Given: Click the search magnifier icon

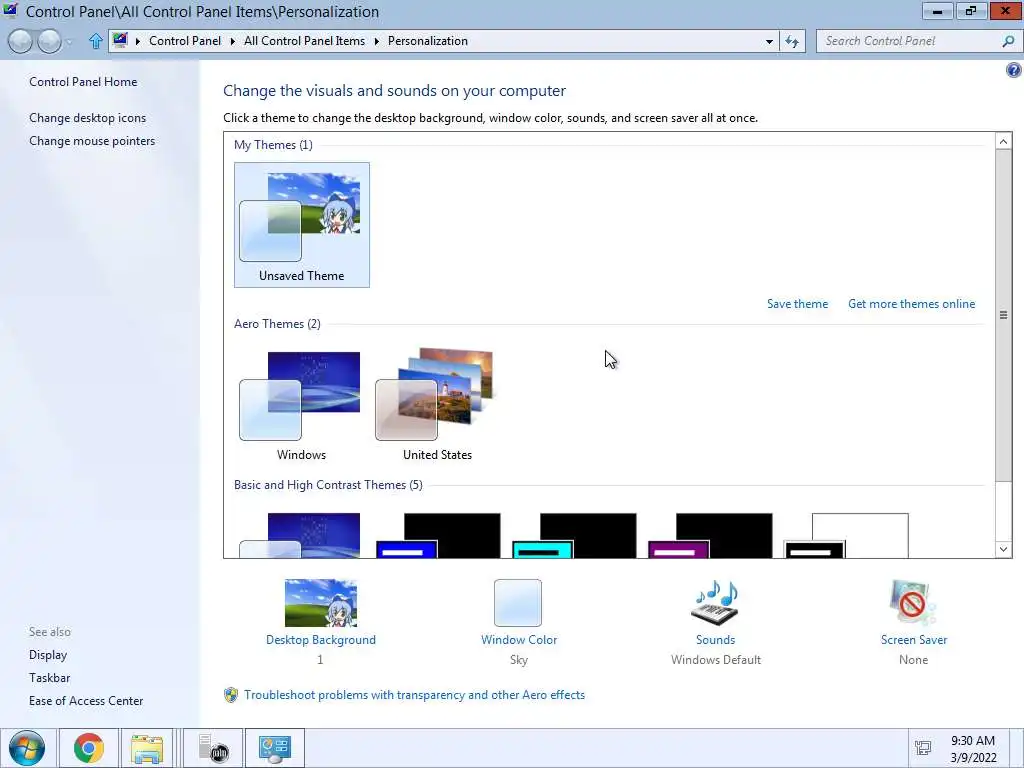Looking at the screenshot, I should (1008, 41).
